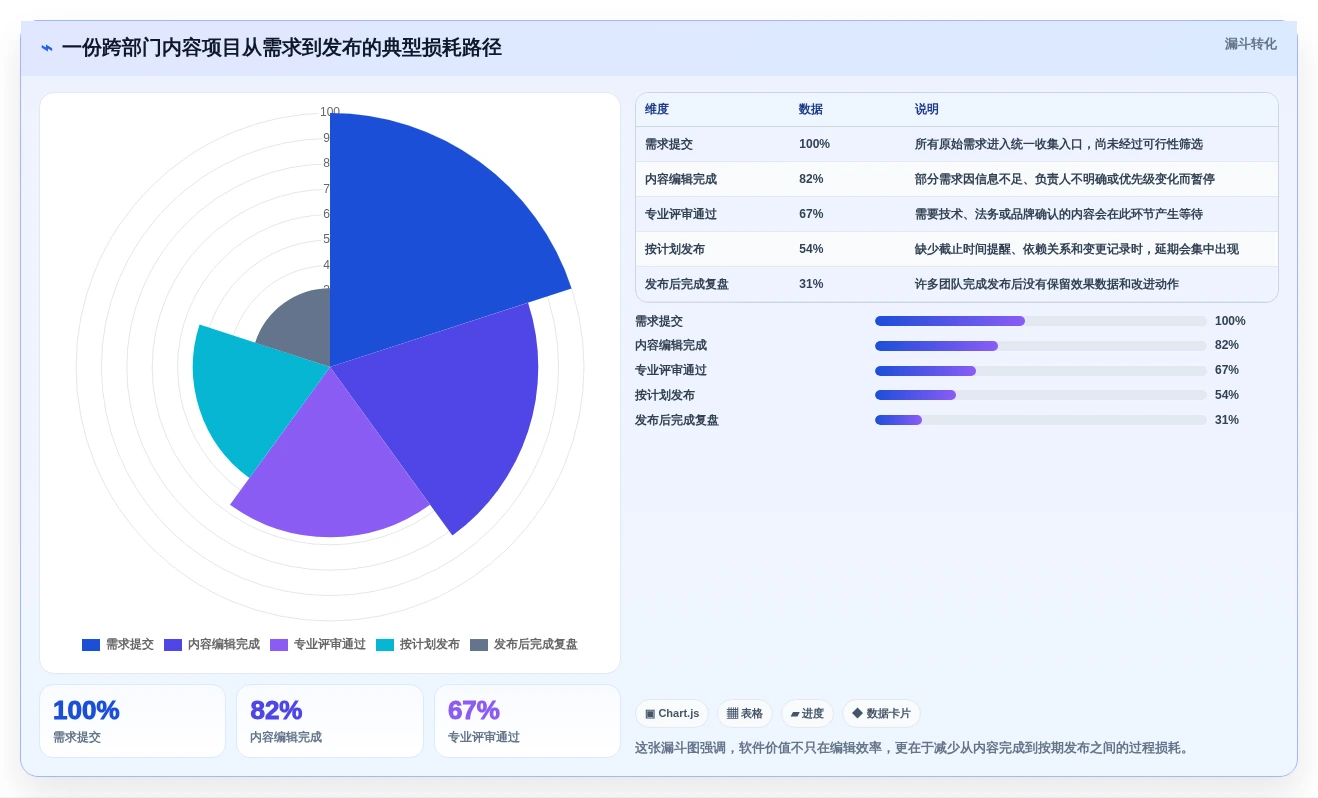The height and width of the screenshot is (798, 1318).
Task: Toggle 专业评审通过 legend item
Action: (318, 645)
